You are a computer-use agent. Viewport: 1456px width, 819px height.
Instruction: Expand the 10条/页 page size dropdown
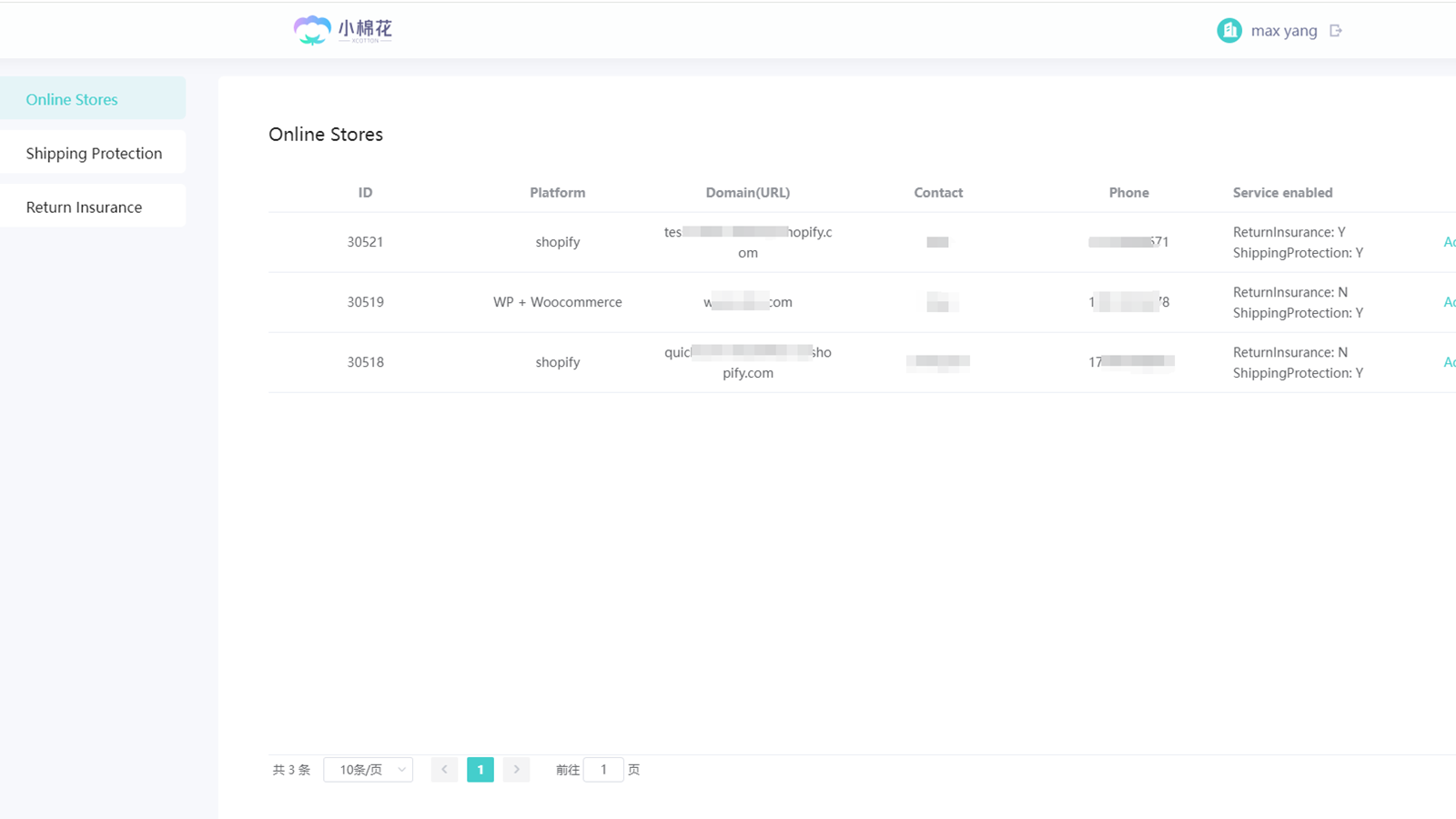[x=369, y=770]
